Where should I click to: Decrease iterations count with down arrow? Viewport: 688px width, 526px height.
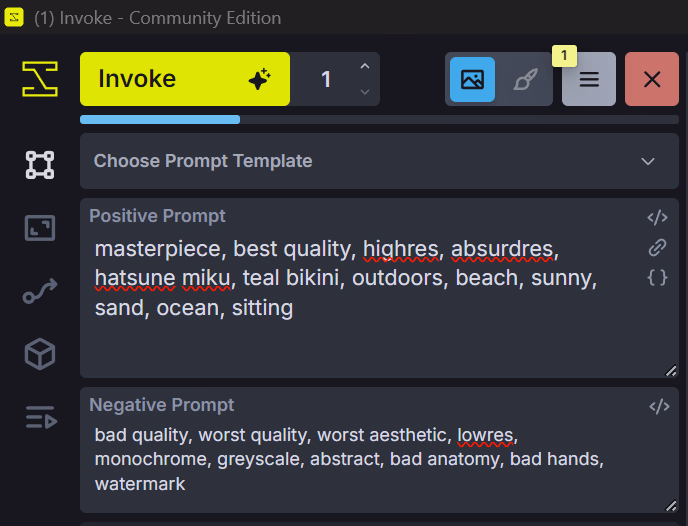pyautogui.click(x=365, y=92)
